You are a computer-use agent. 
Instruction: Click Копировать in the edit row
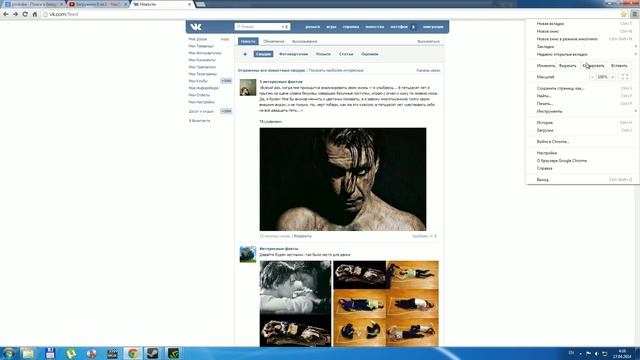pos(593,65)
